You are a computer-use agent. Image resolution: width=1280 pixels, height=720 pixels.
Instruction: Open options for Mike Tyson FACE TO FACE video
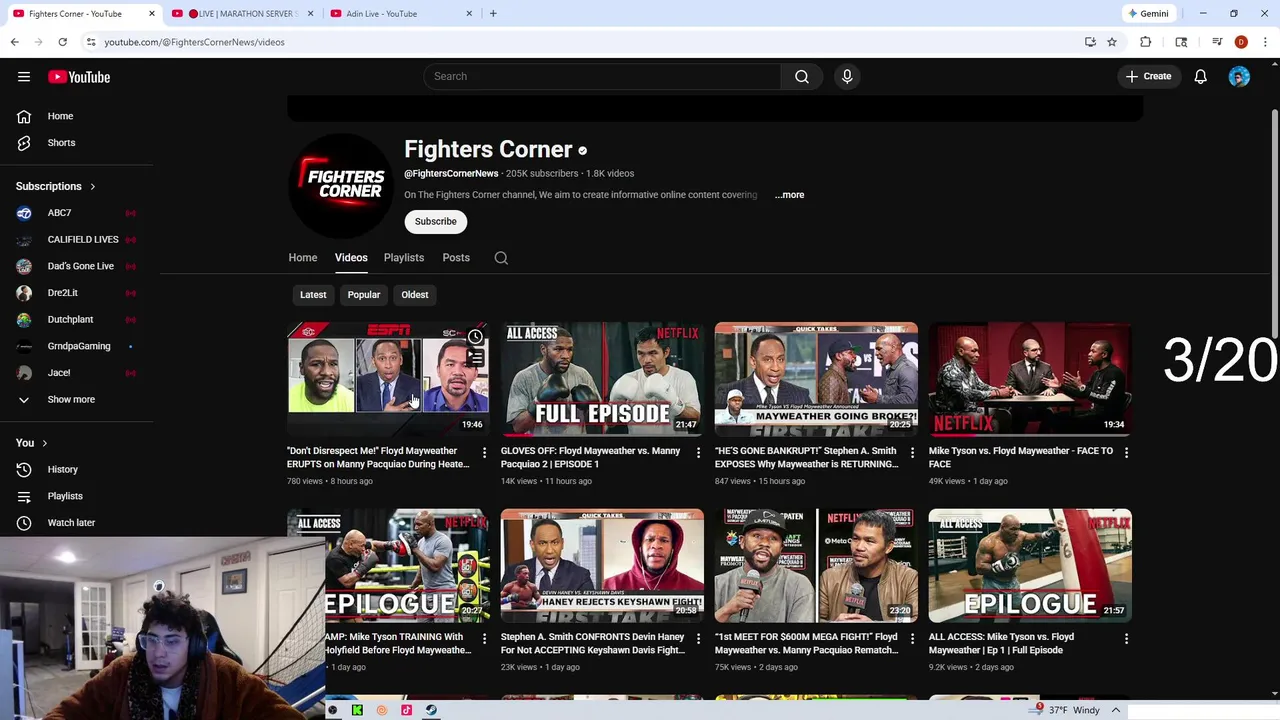coord(1126,453)
